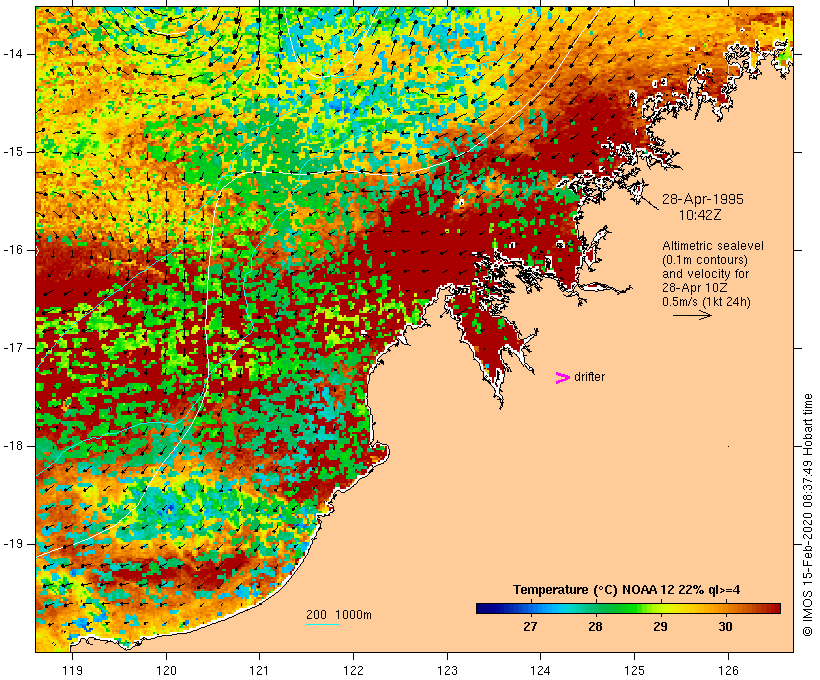Click colorbar label 28
820x680 pixels.
point(595,627)
